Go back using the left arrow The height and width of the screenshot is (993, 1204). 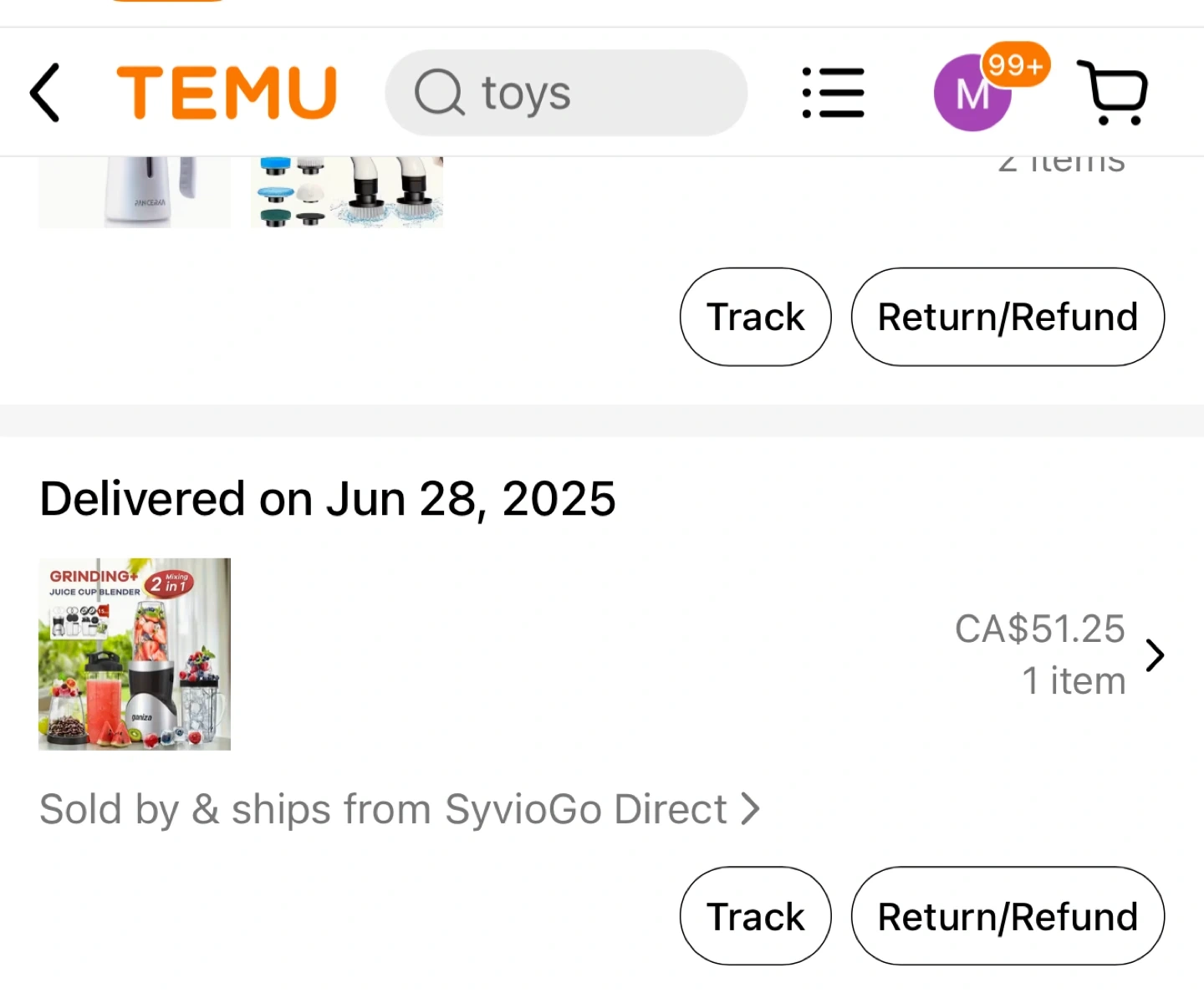(45, 93)
